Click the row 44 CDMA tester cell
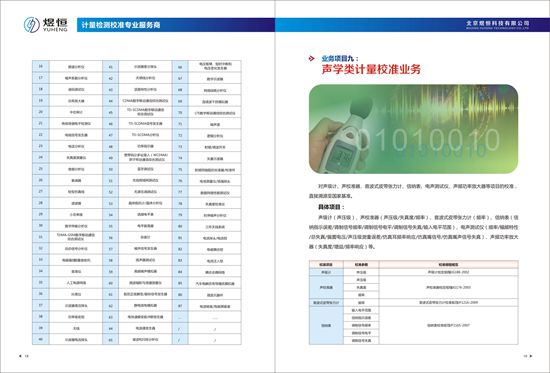This screenshot has width=550, height=373. [145, 101]
